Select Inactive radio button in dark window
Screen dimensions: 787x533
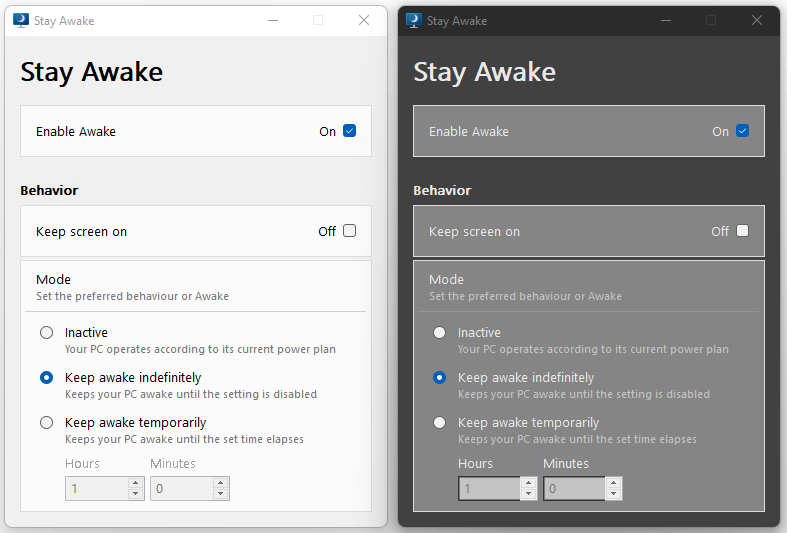click(440, 333)
